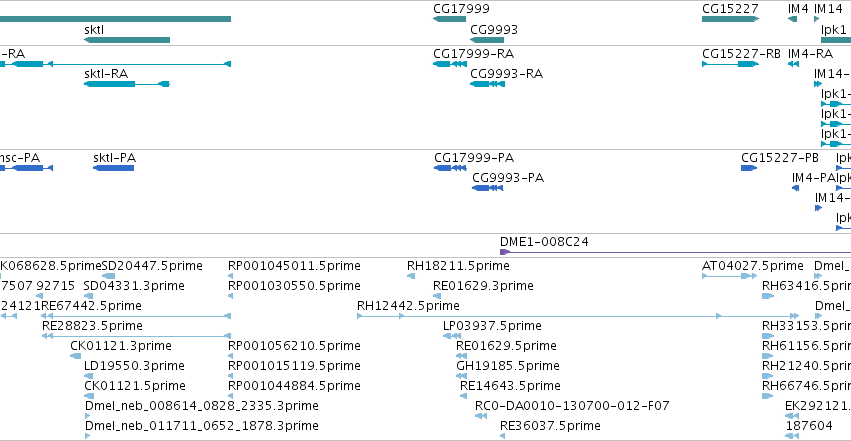Select the CG9993 gene feature
The image size is (851, 441).
pos(487,40)
